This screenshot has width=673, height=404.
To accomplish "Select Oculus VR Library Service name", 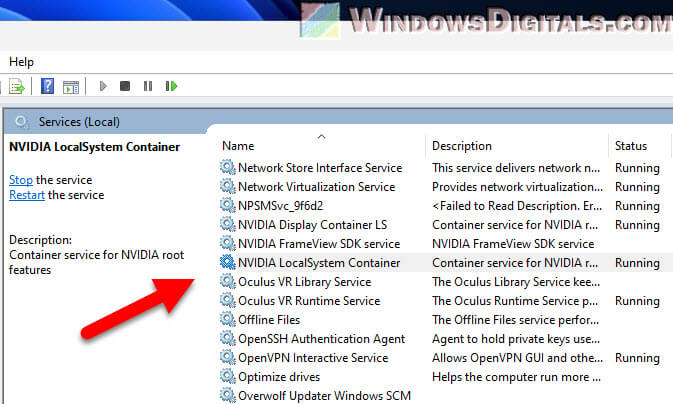I will coord(304,282).
